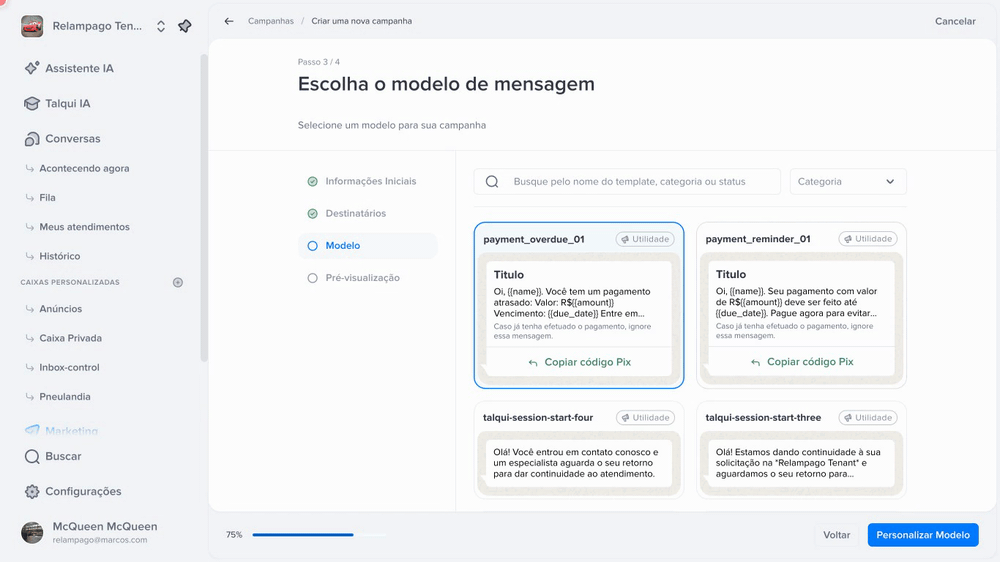
Task: Open Histórico conversations
Action: pyautogui.click(x=59, y=256)
